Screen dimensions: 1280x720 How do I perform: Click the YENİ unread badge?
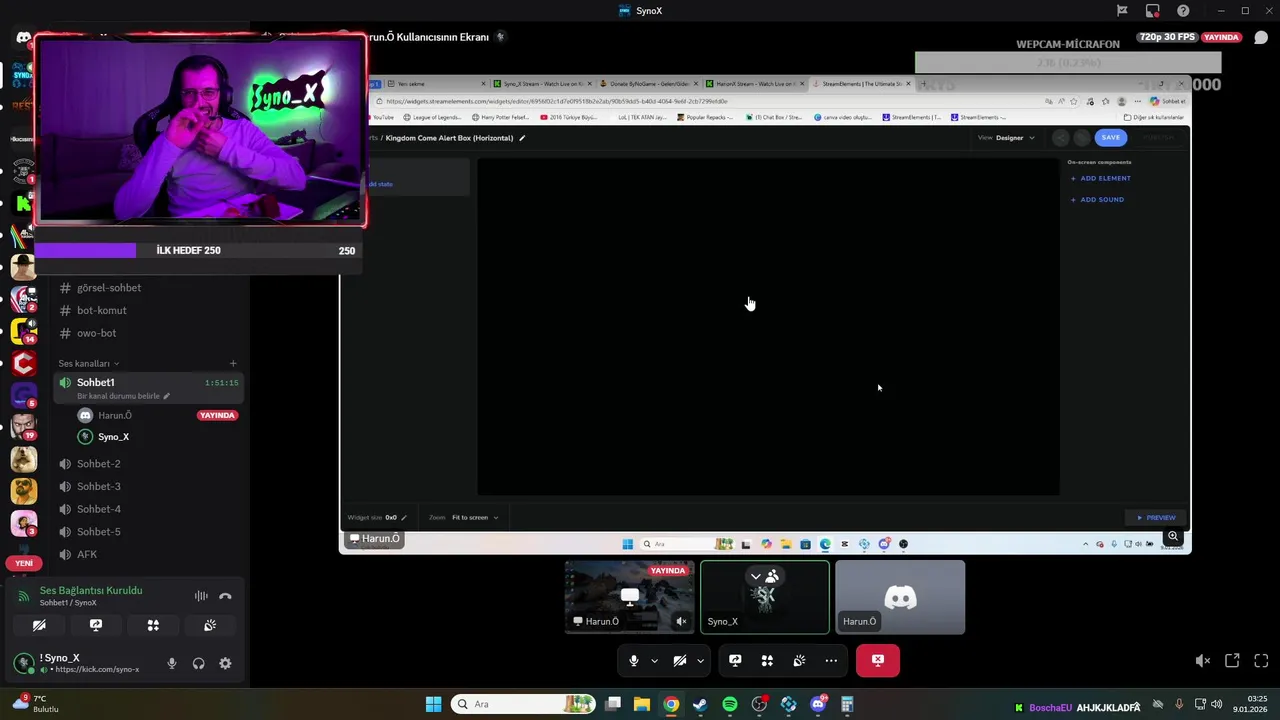(x=24, y=563)
